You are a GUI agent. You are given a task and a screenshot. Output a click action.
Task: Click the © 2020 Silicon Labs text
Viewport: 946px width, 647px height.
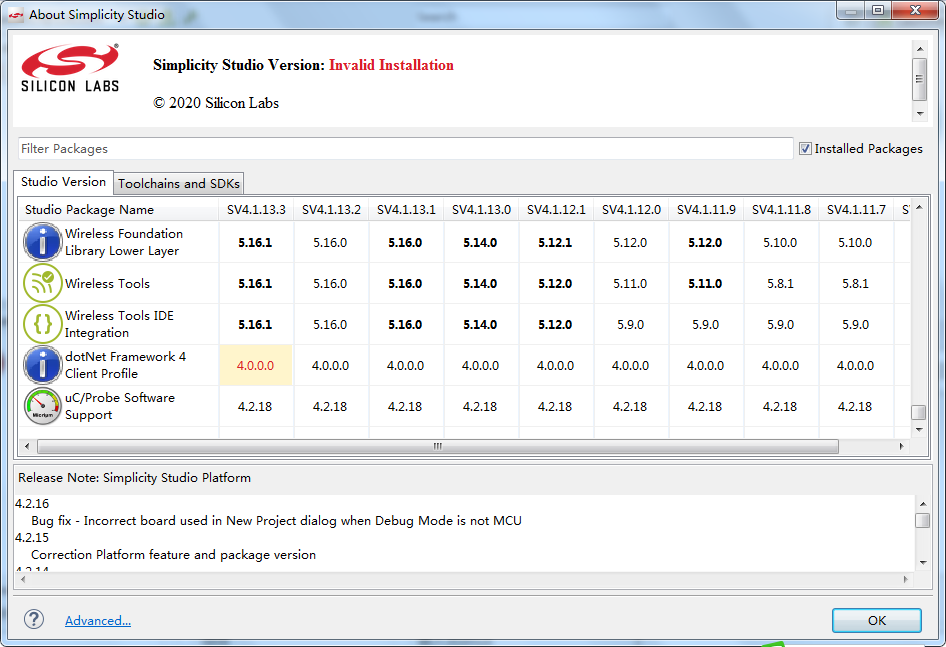[x=216, y=103]
